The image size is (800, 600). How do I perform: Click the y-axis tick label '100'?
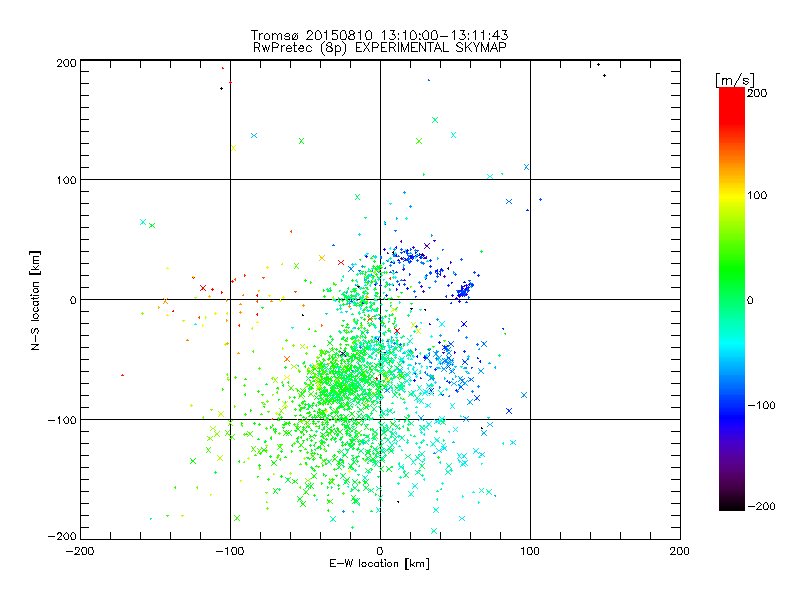coord(66,180)
